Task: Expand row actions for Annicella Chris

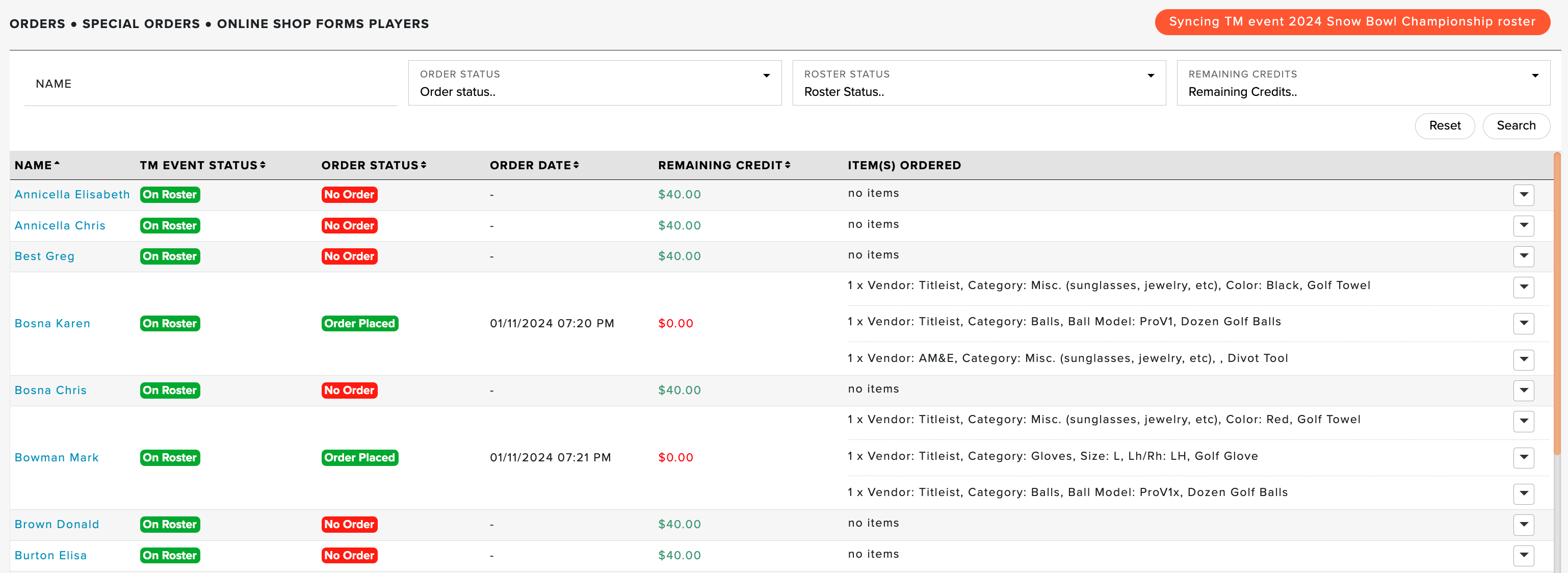Action: 1524,225
